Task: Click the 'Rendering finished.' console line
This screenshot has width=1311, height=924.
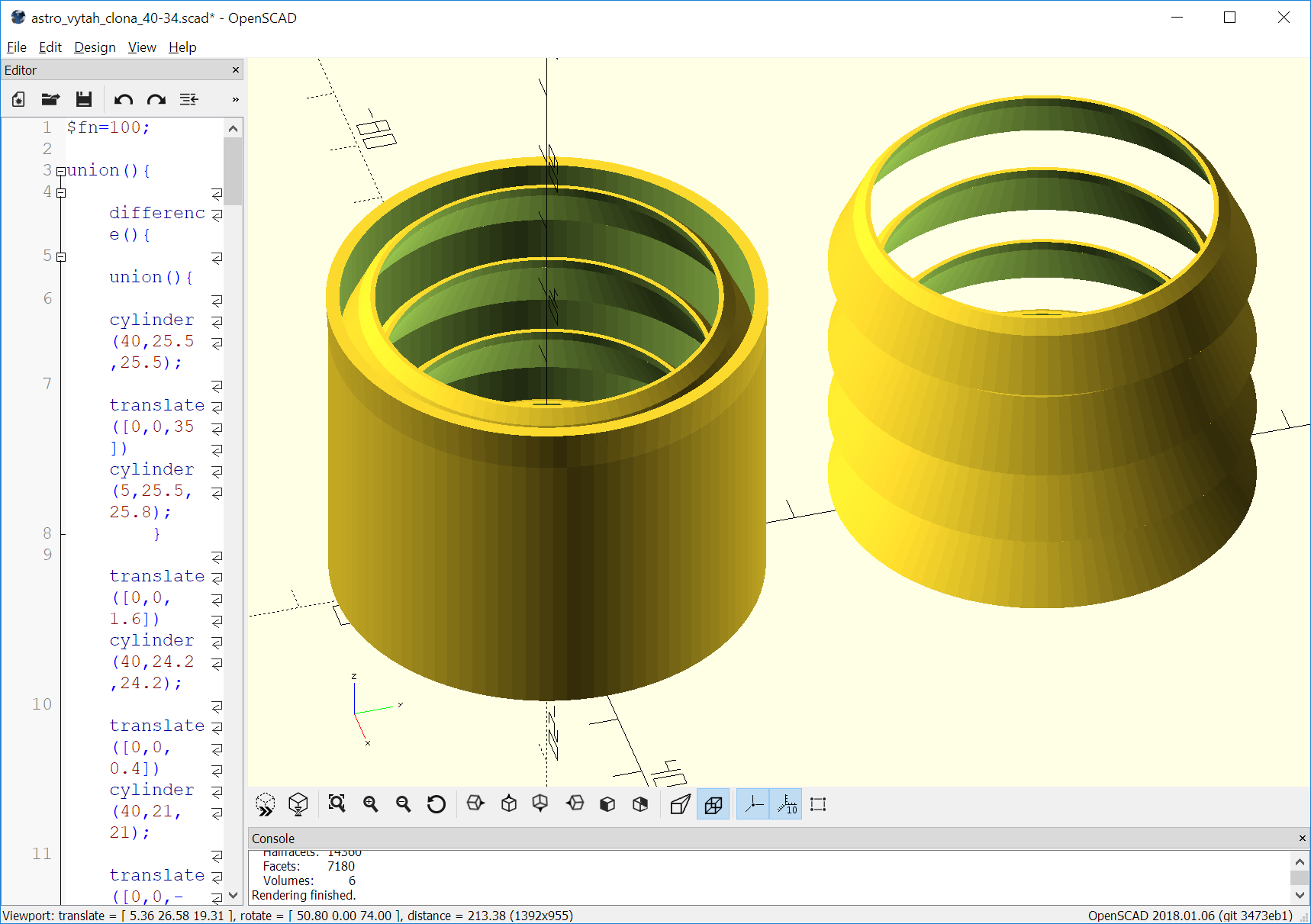Action: [304, 895]
